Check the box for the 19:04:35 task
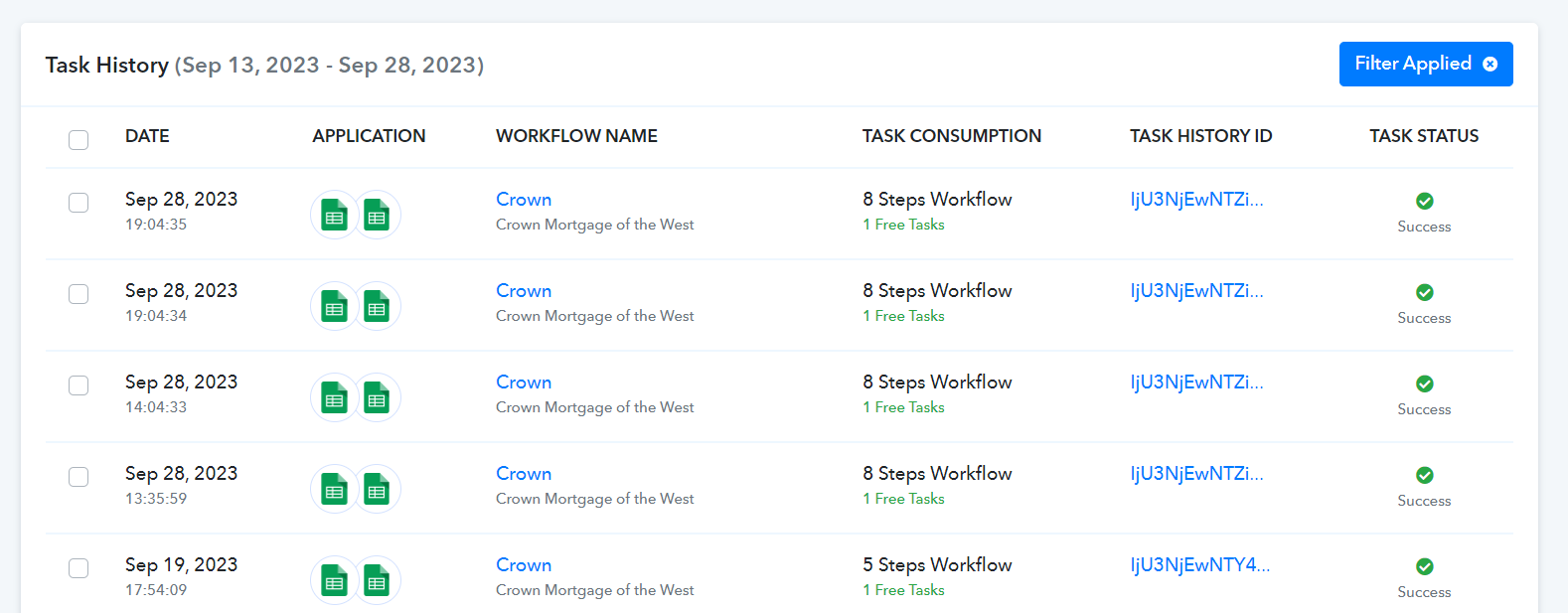 [x=78, y=203]
